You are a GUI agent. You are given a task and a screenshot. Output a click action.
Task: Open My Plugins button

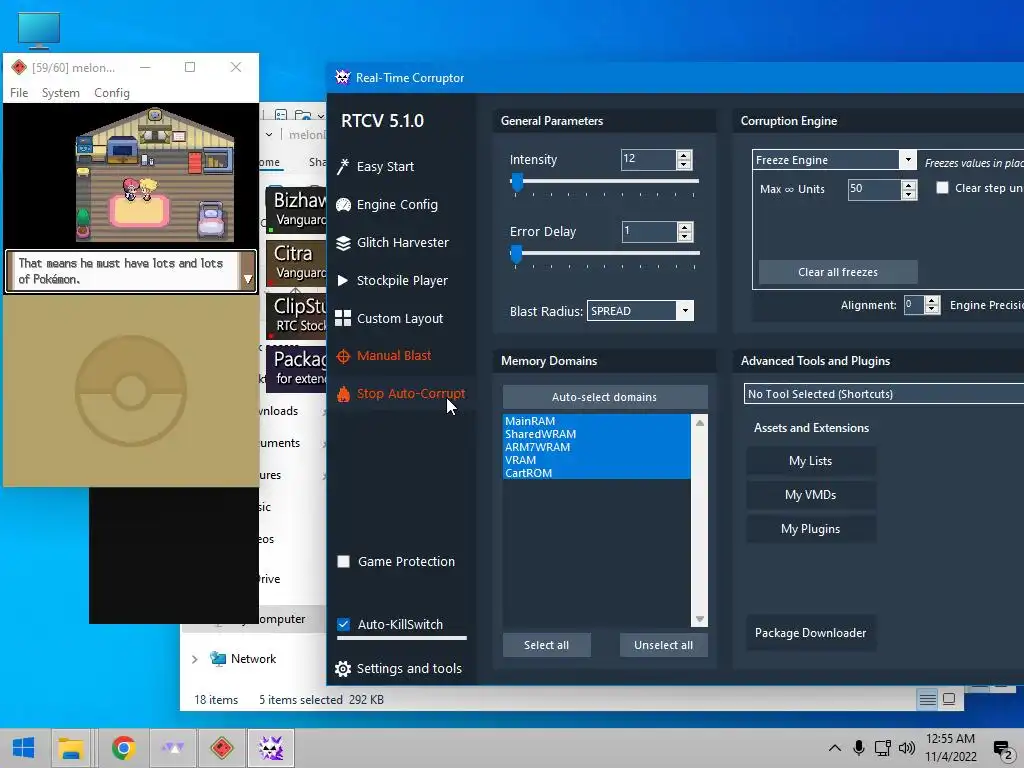(810, 529)
